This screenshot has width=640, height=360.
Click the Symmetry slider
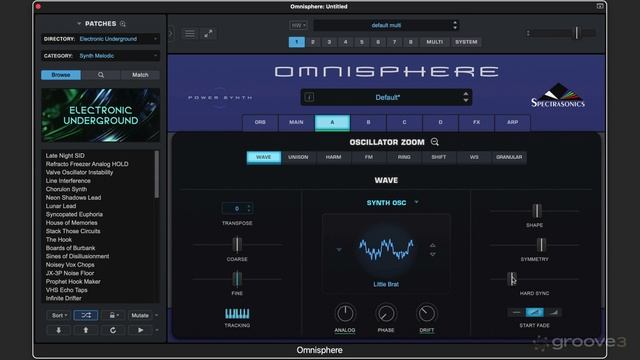[x=535, y=245]
